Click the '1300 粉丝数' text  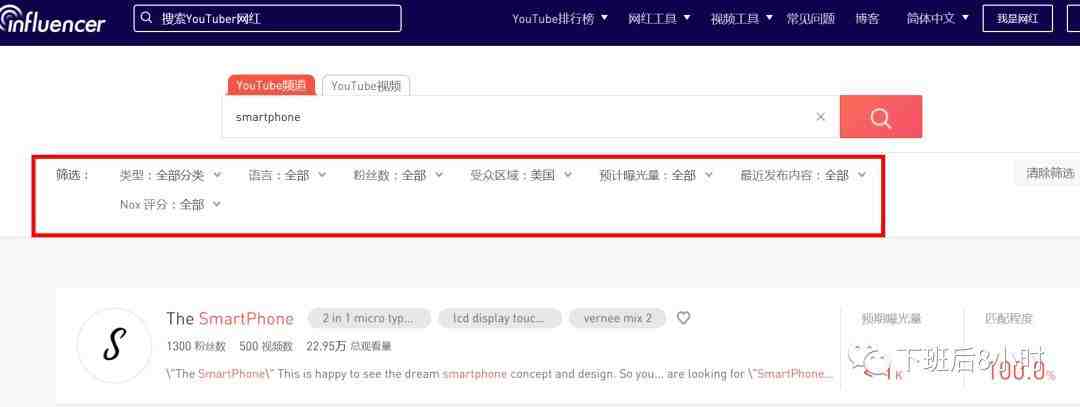coord(198,346)
